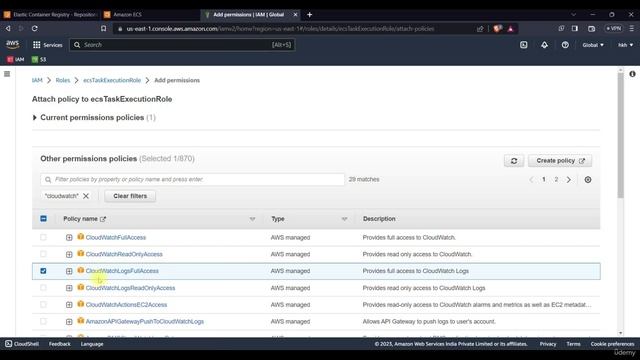Viewport: 640px width, 360px height.
Task: Click the page vertical scrollbar thumb
Action: pos(620,136)
